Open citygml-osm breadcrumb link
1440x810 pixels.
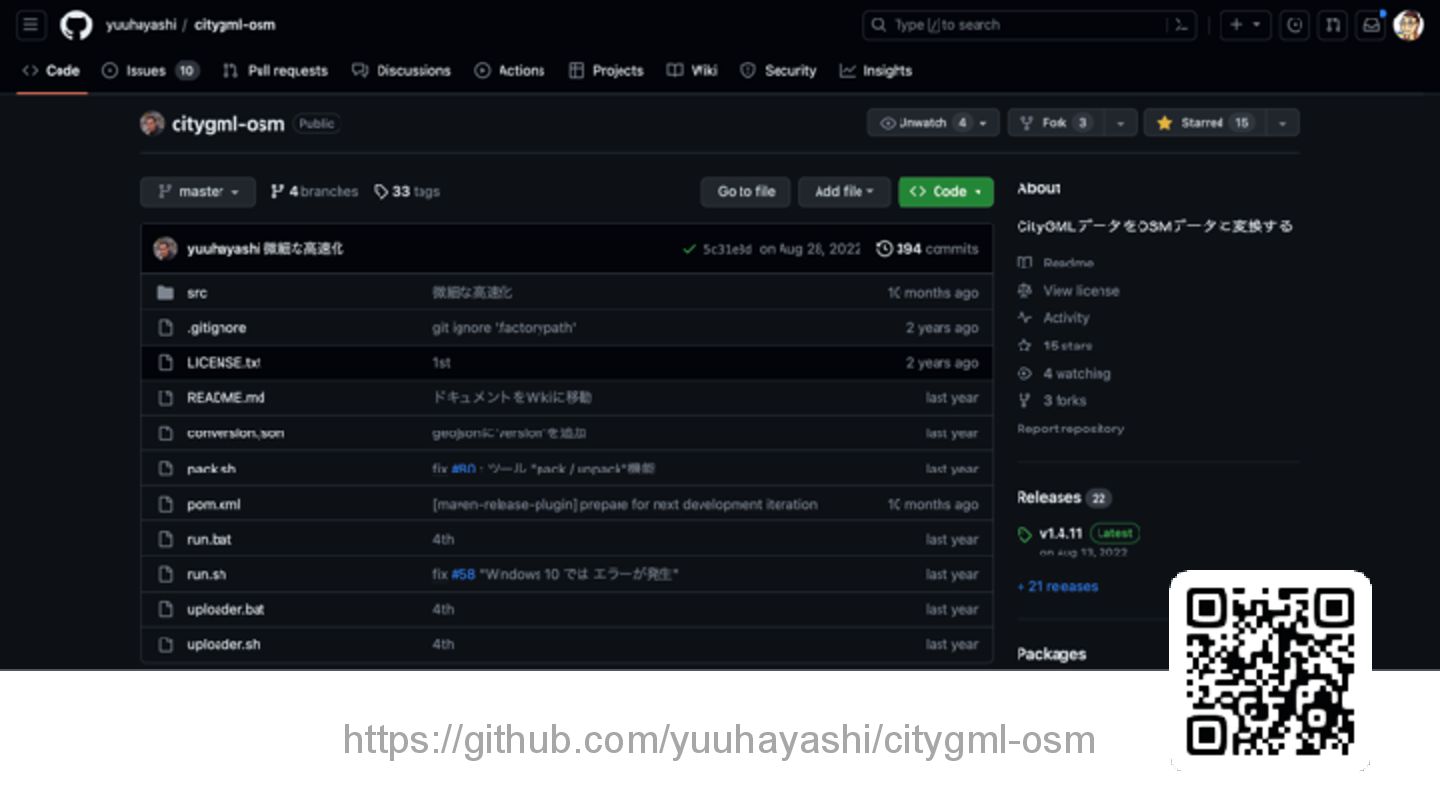(x=234, y=25)
